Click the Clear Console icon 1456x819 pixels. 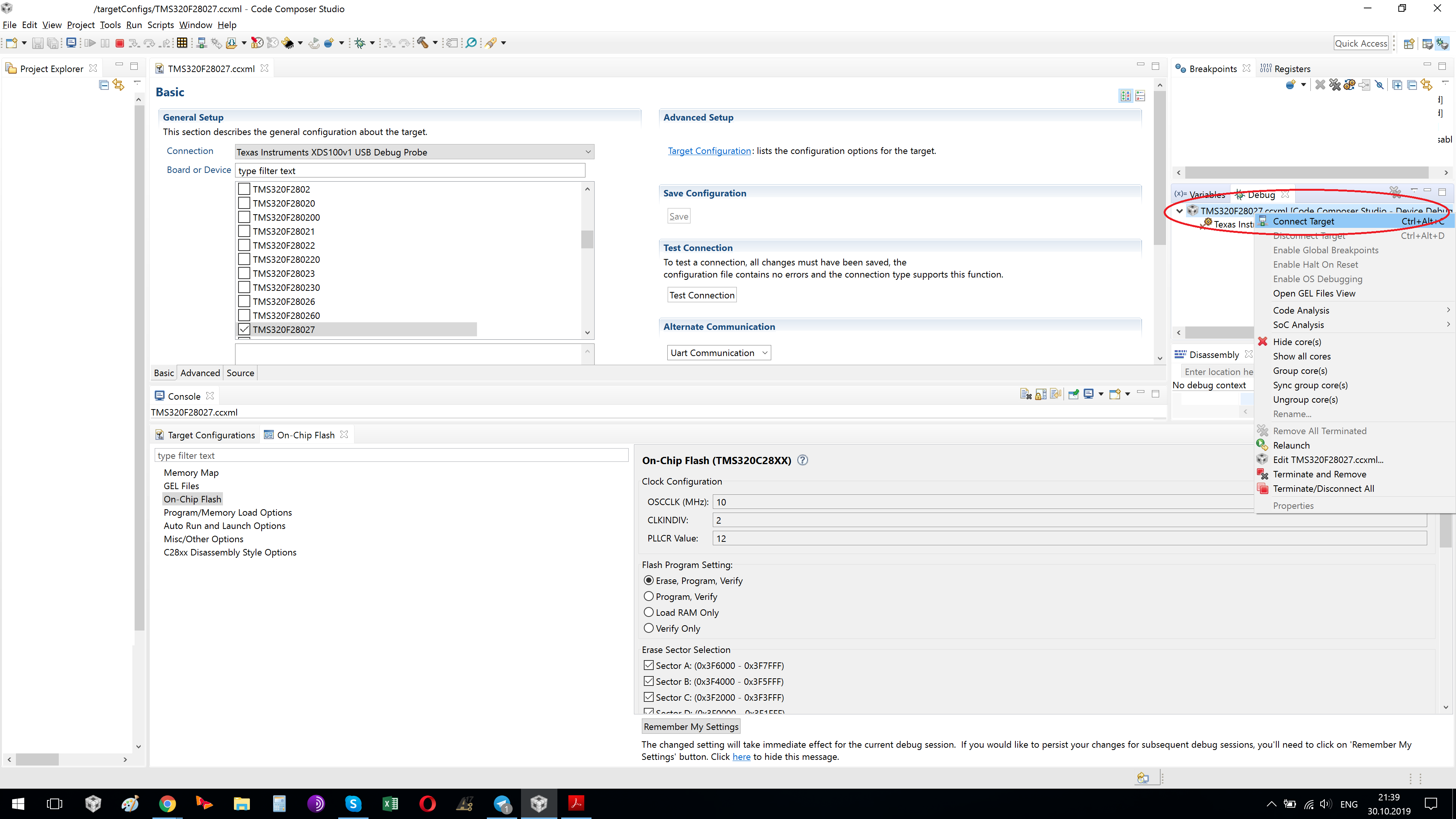(x=1025, y=394)
